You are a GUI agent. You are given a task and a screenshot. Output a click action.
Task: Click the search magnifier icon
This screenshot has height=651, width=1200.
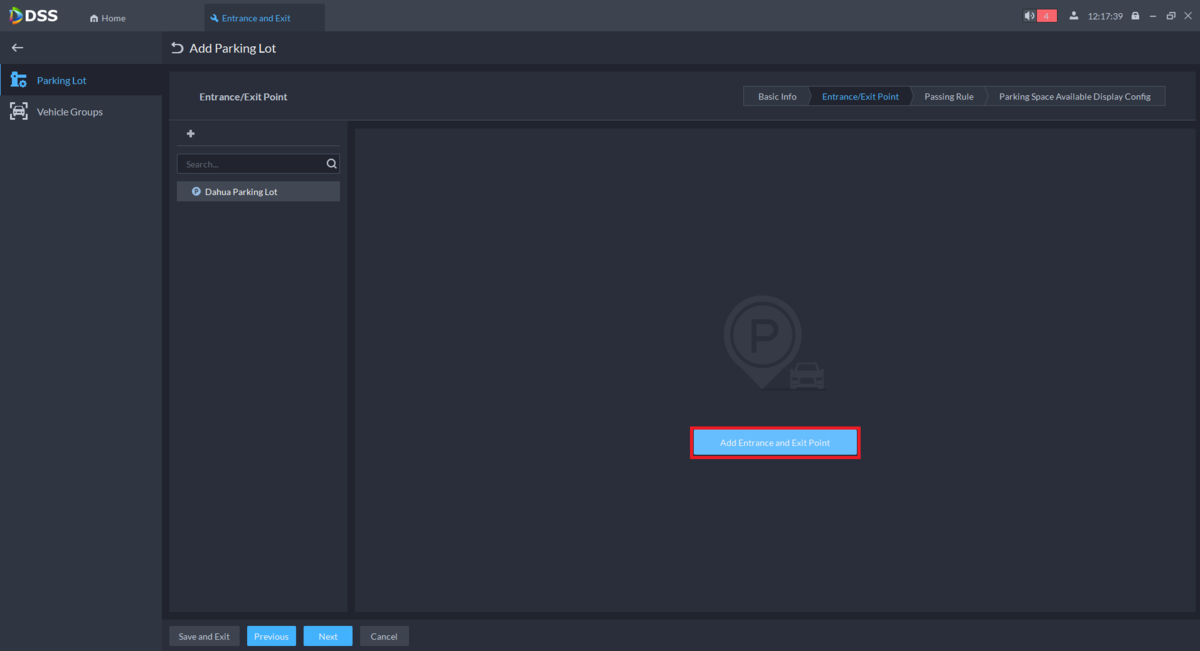pyautogui.click(x=332, y=164)
